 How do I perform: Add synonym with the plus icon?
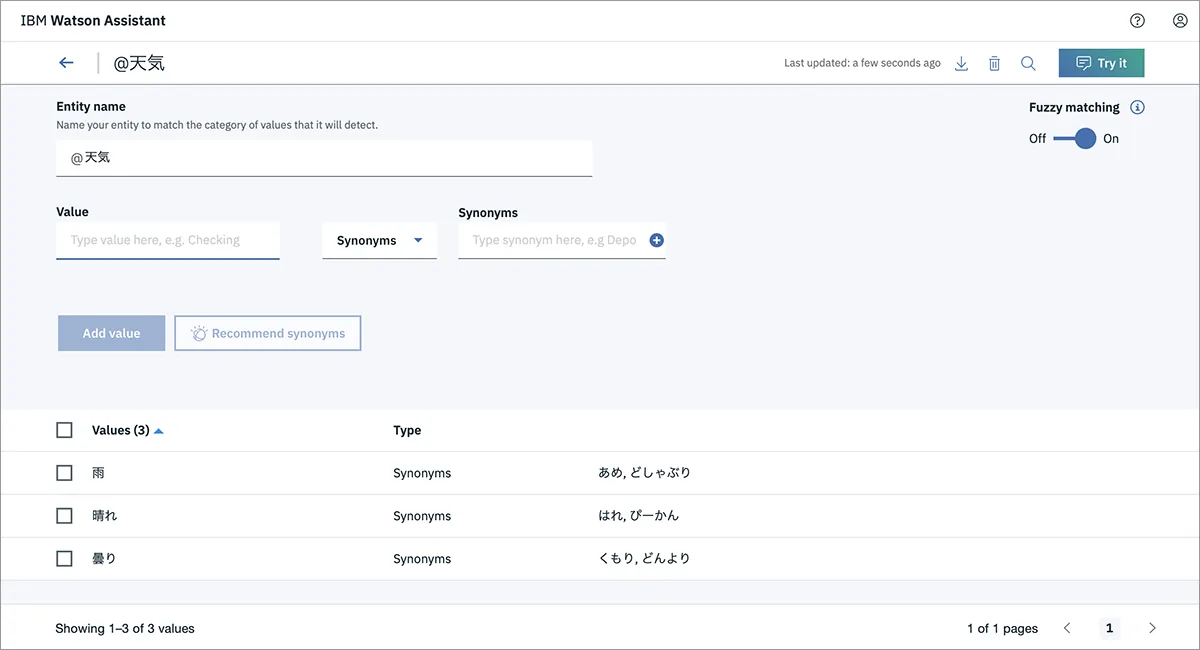point(657,240)
